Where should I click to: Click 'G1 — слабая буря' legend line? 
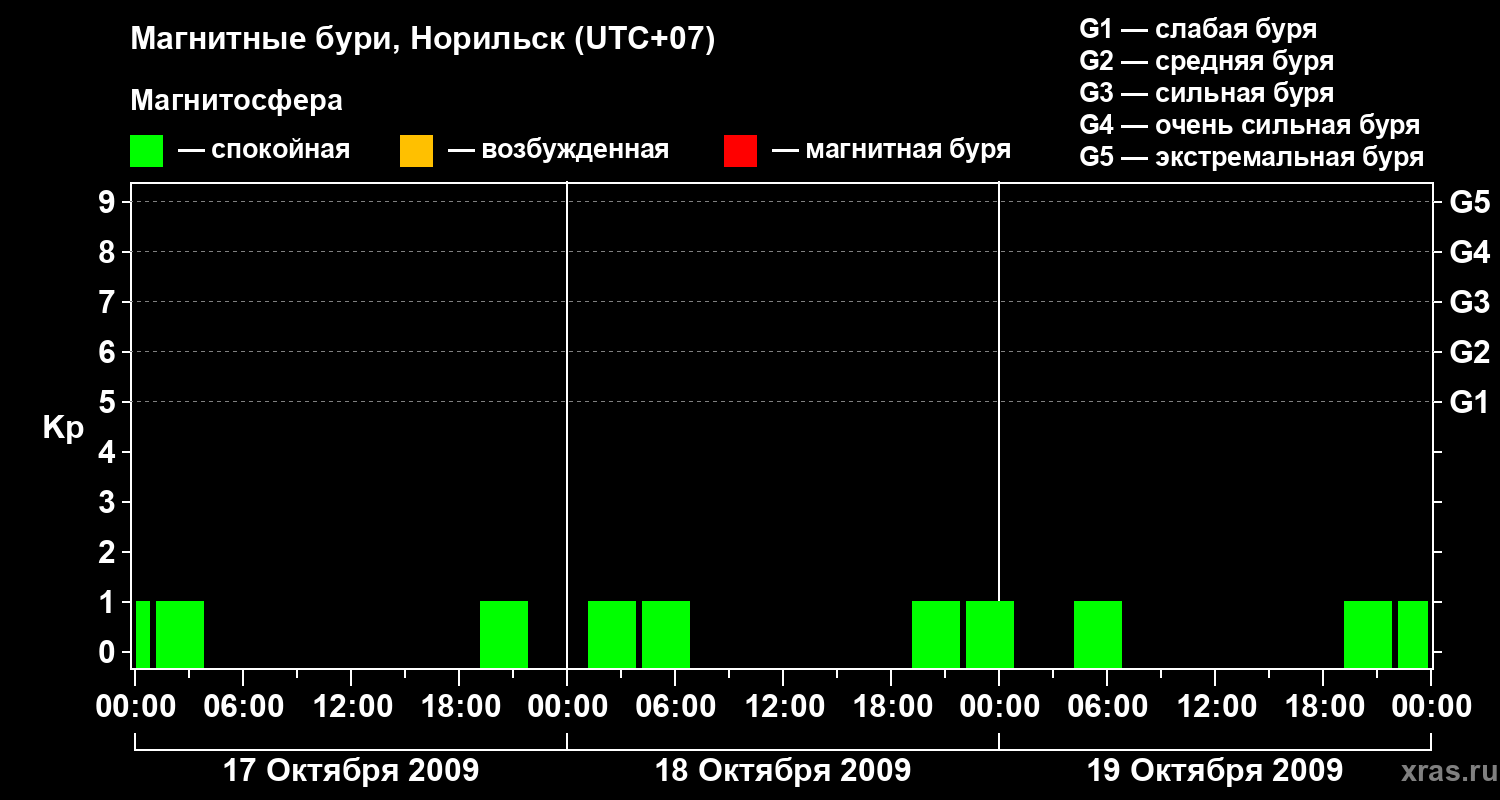click(1198, 29)
